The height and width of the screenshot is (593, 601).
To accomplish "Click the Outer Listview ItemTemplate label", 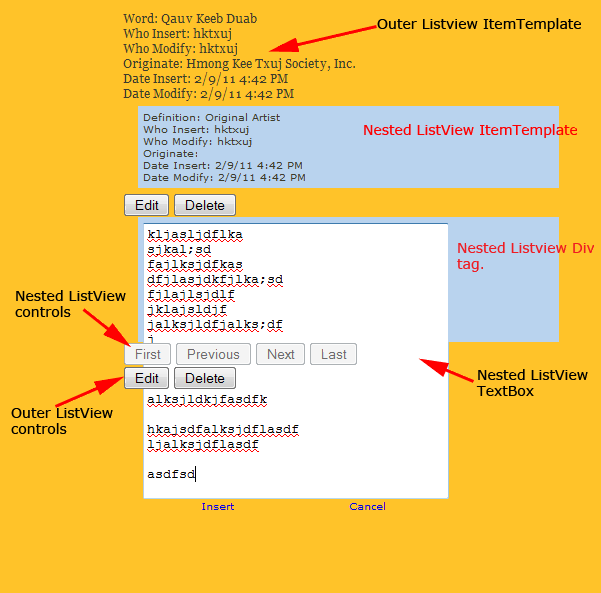I will click(x=478, y=24).
